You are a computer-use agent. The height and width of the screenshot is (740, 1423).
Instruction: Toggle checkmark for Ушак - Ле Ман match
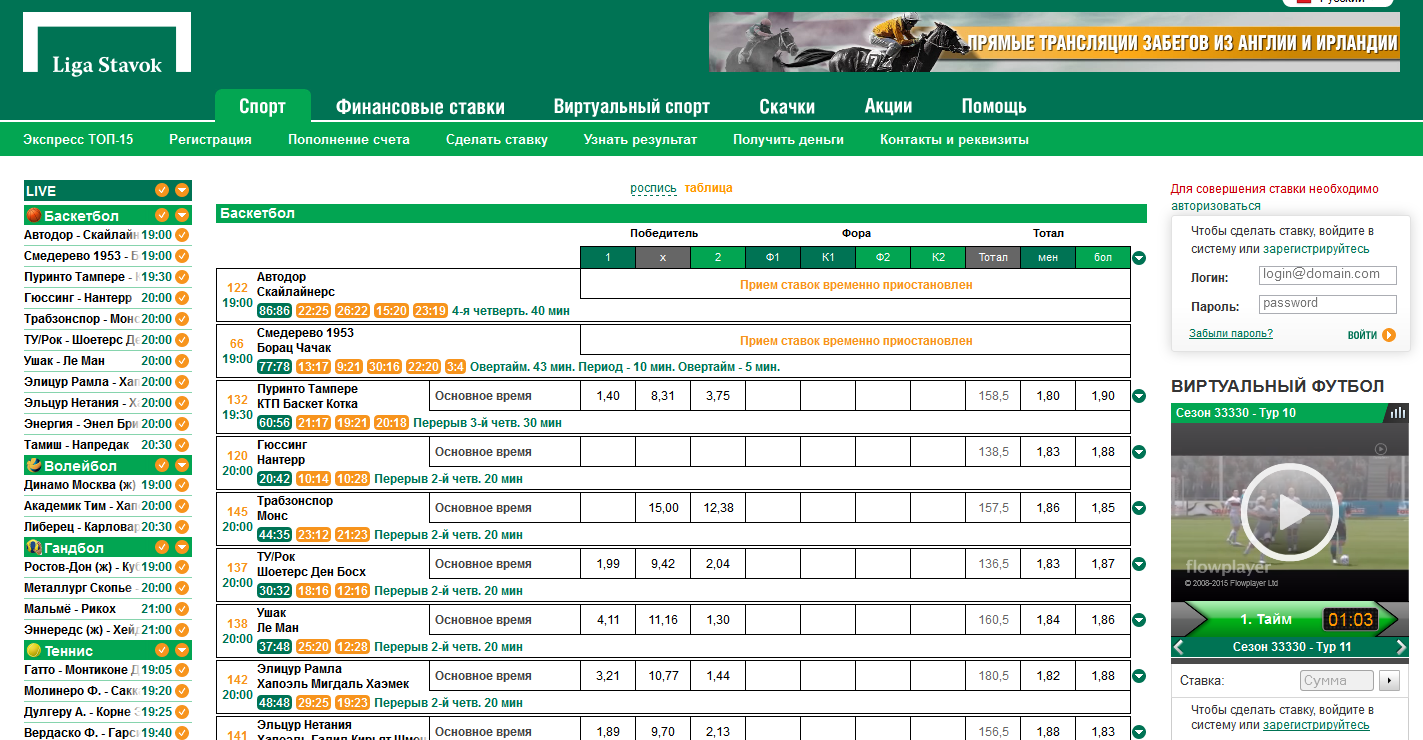(x=182, y=361)
